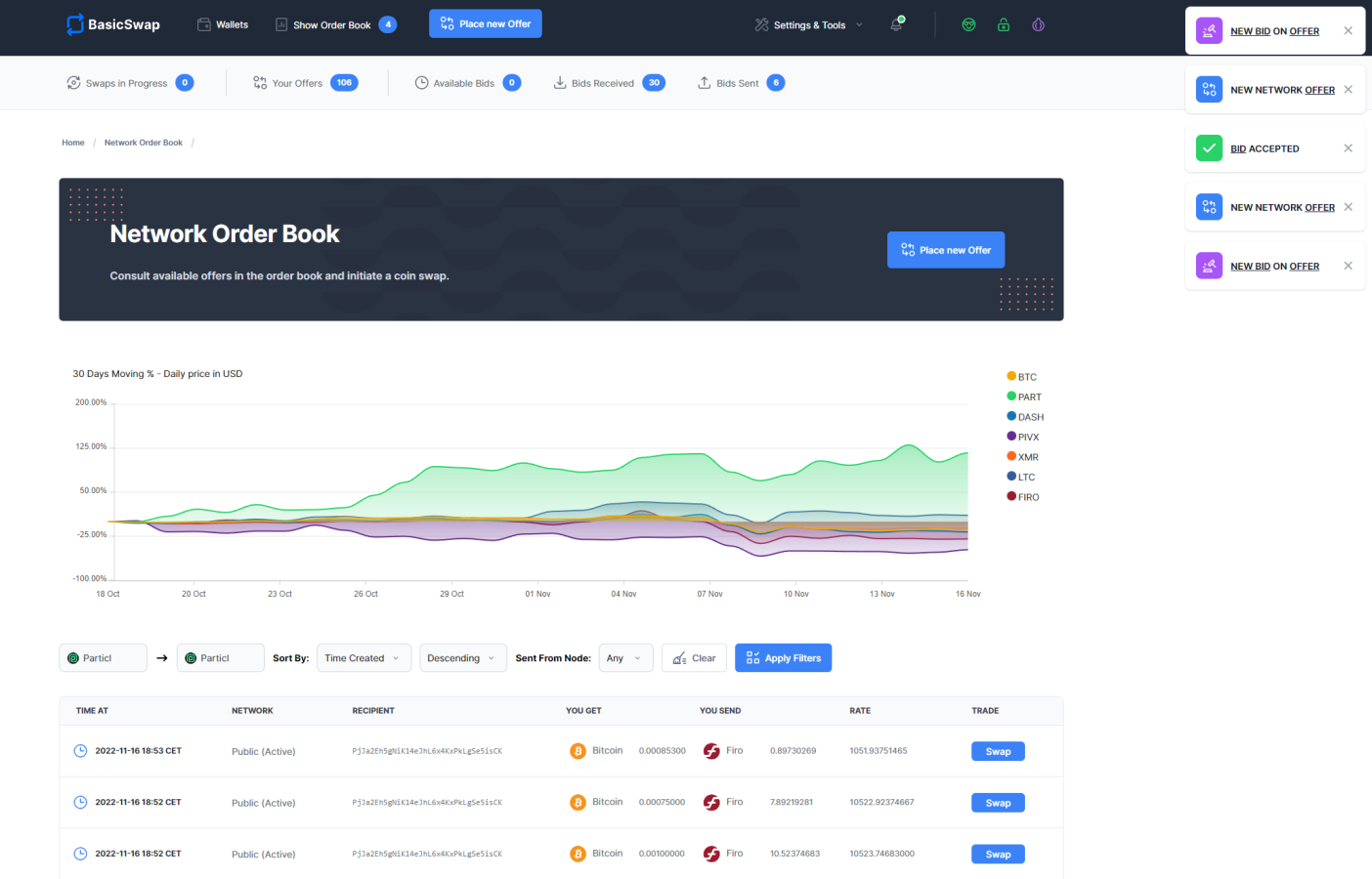Click the Bitcoin icon in 0.00100000 row

[578, 854]
